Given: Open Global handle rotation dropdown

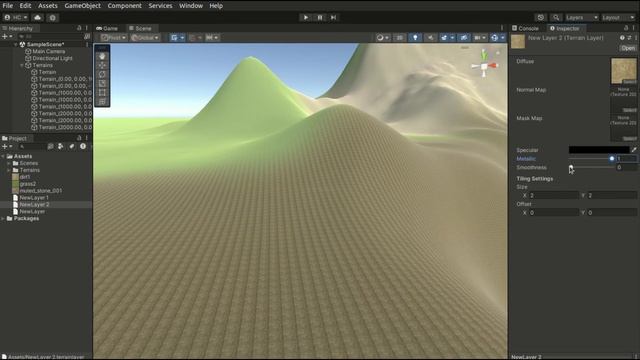Looking at the screenshot, I should pyautogui.click(x=145, y=38).
